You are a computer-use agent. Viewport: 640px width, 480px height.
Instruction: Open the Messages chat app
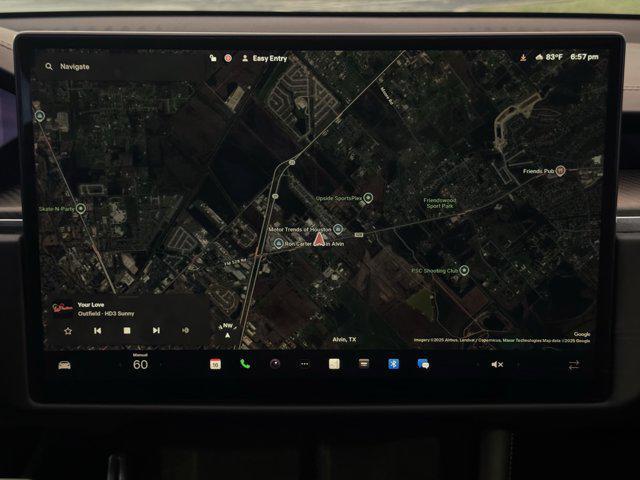point(423,364)
